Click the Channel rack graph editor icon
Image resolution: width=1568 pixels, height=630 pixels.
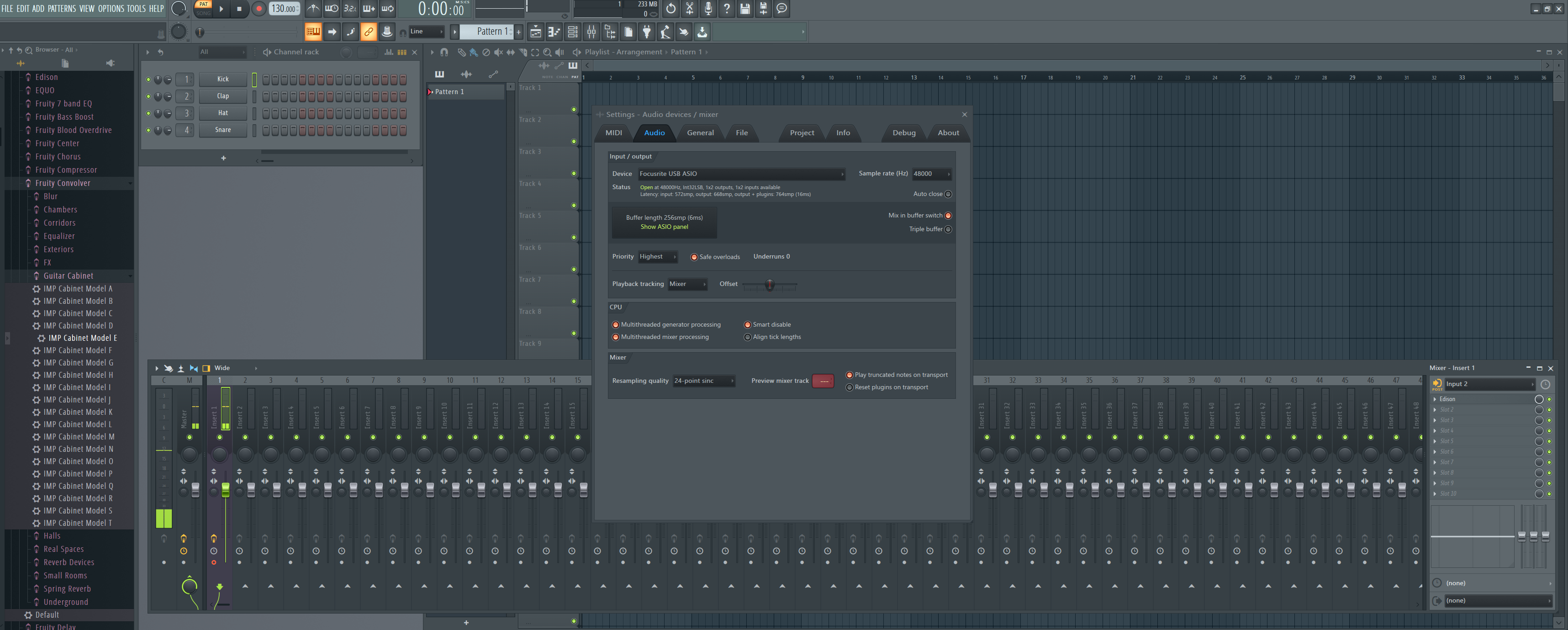388,53
